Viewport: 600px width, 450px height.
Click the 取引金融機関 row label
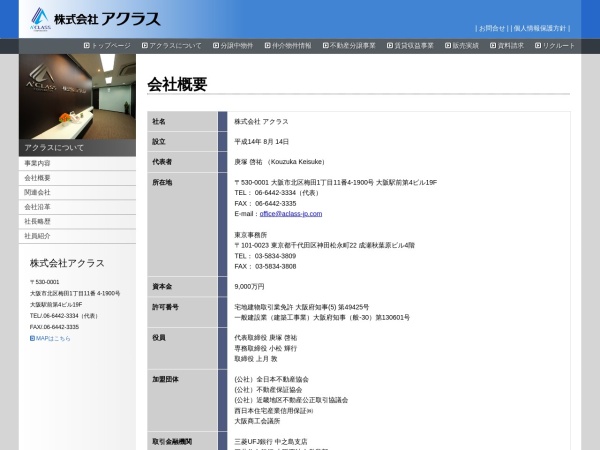pyautogui.click(x=172, y=442)
